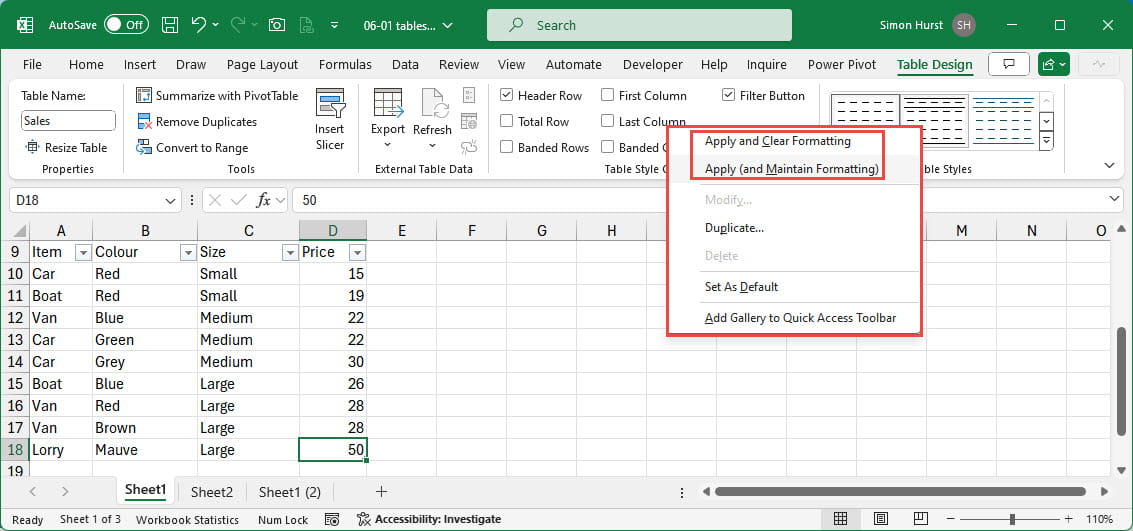
Task: Click Workbook Statistics in status bar
Action: tap(187, 520)
